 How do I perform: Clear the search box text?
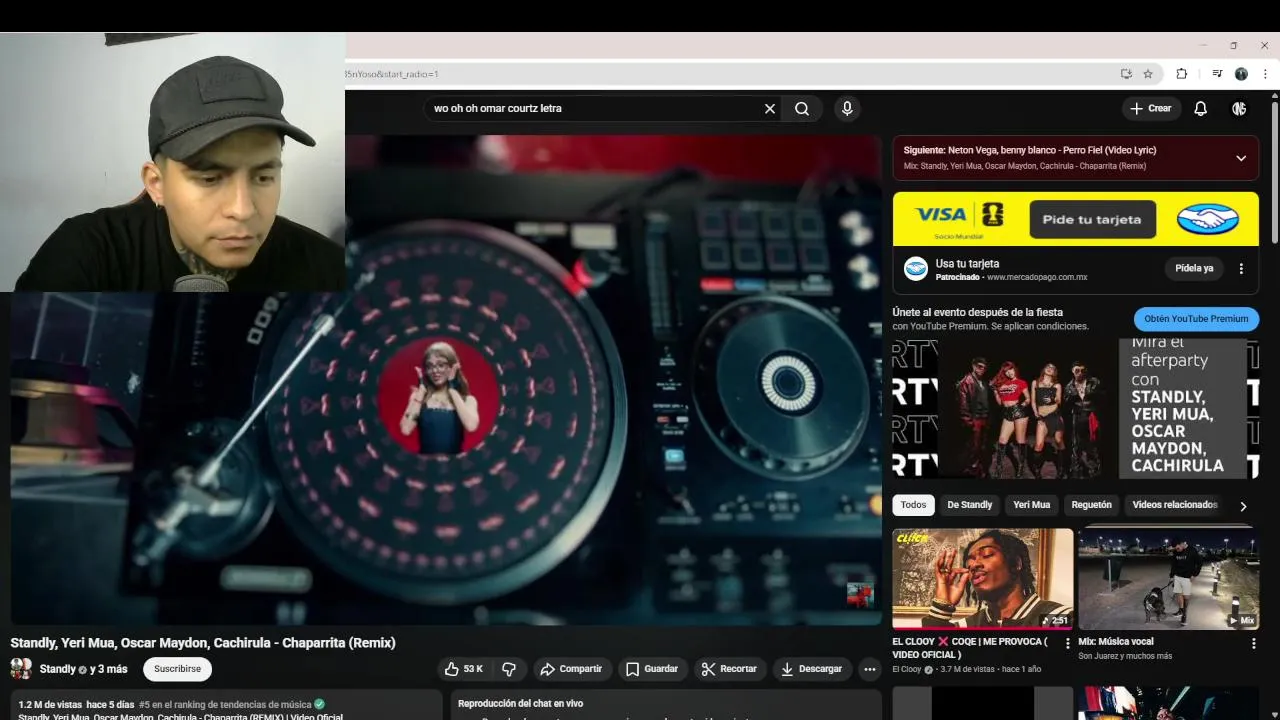click(770, 109)
